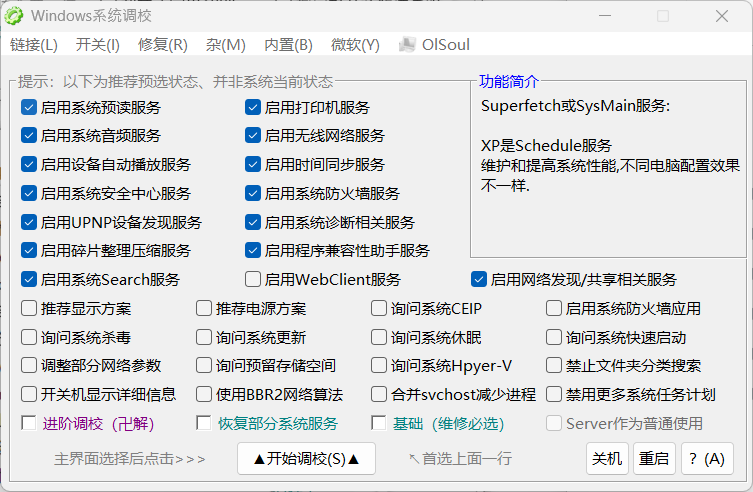Check 推荐显示方案 checkbox

click(x=29, y=308)
